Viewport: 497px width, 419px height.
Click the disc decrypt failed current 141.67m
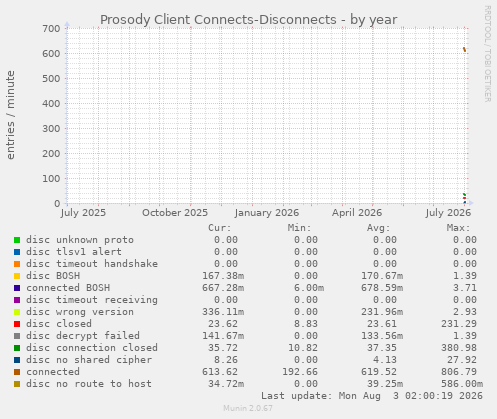coord(223,336)
